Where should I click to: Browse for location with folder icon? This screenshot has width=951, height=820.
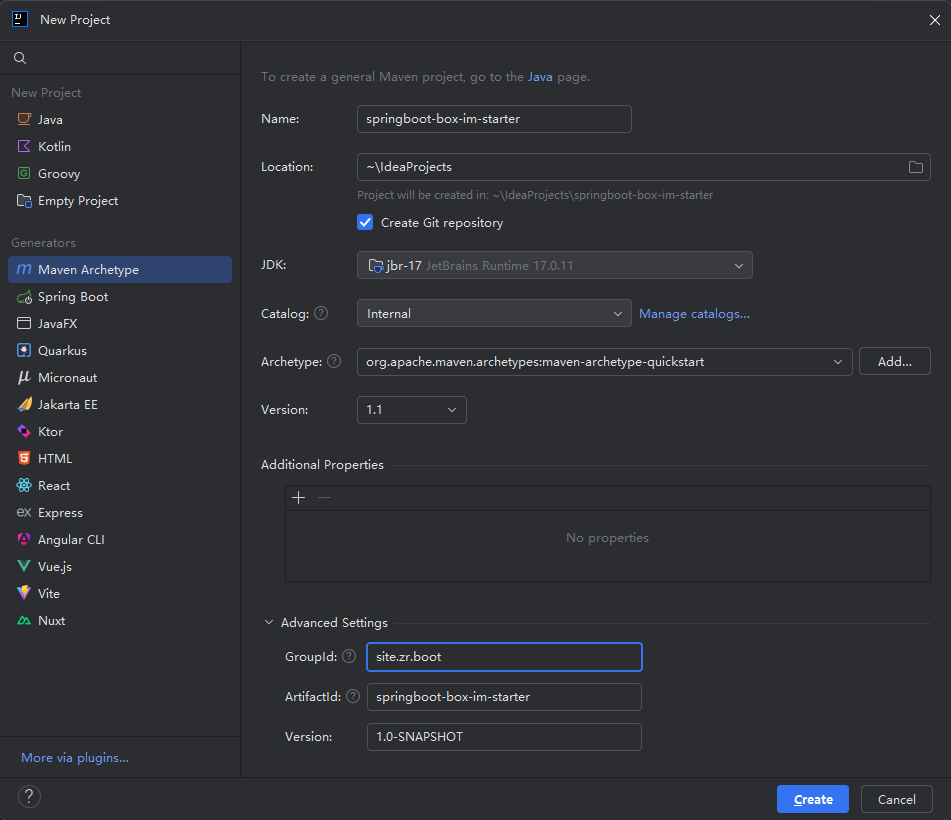click(916, 167)
